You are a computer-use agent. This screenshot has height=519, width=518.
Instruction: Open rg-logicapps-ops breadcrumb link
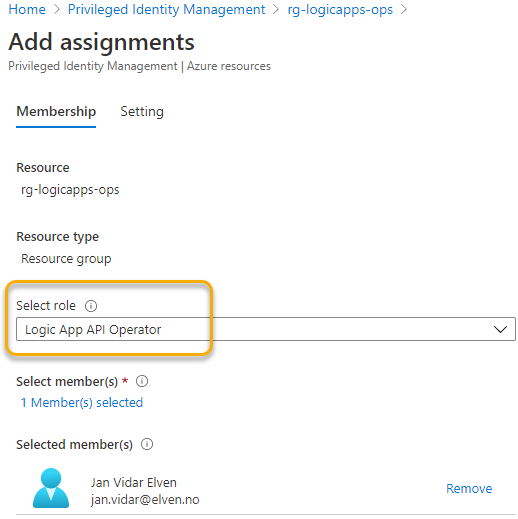[x=340, y=9]
